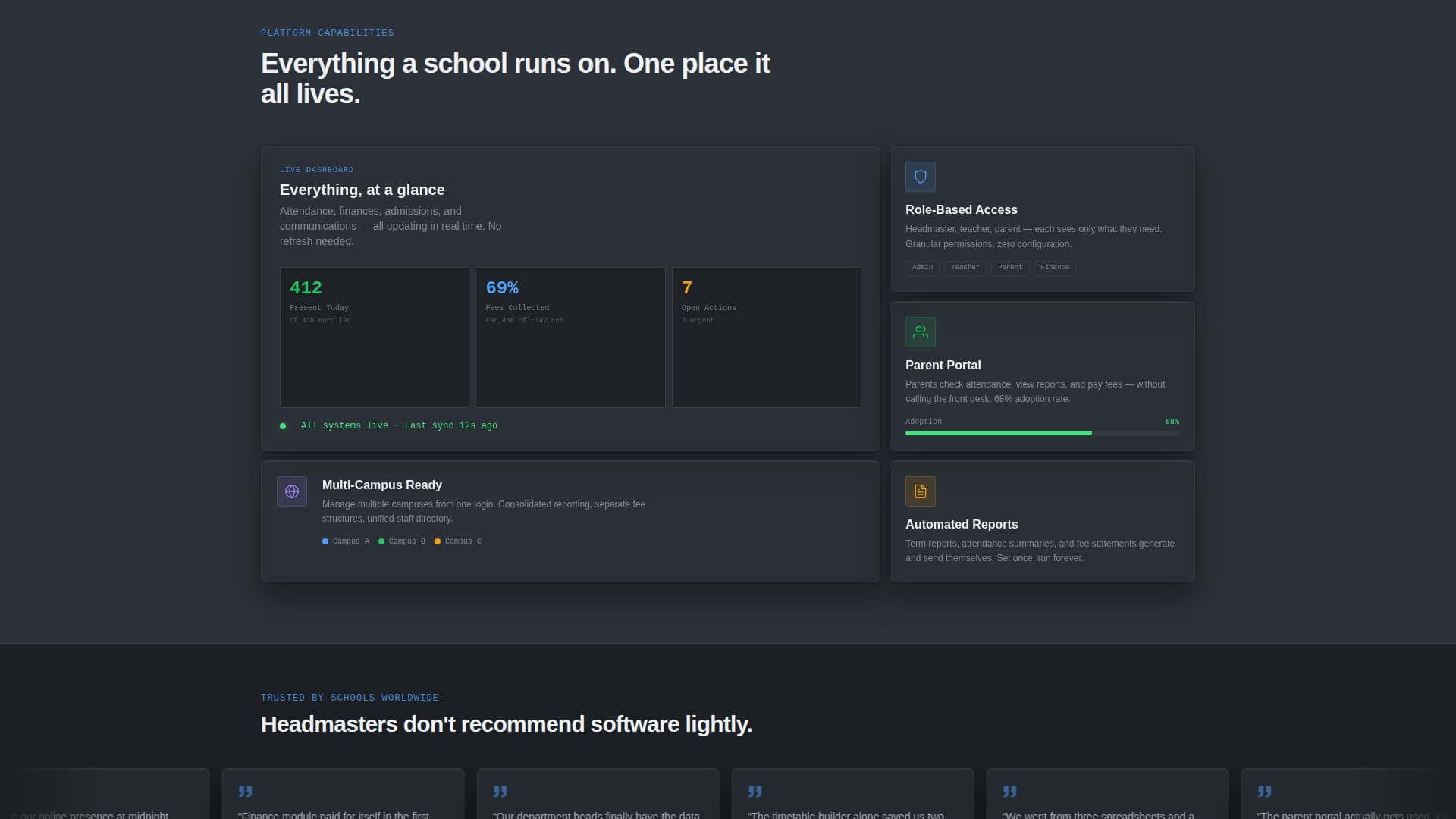
Task: Click the shield icon for Role-Based Access
Action: pos(920,176)
